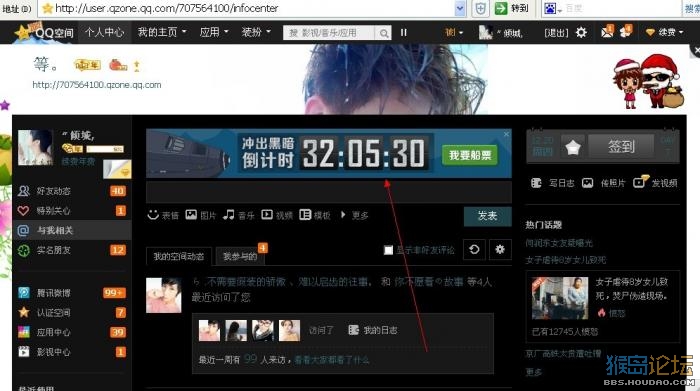This screenshot has height=391, width=700.
Task: Click the 退出 logout link
Action: coord(556,33)
